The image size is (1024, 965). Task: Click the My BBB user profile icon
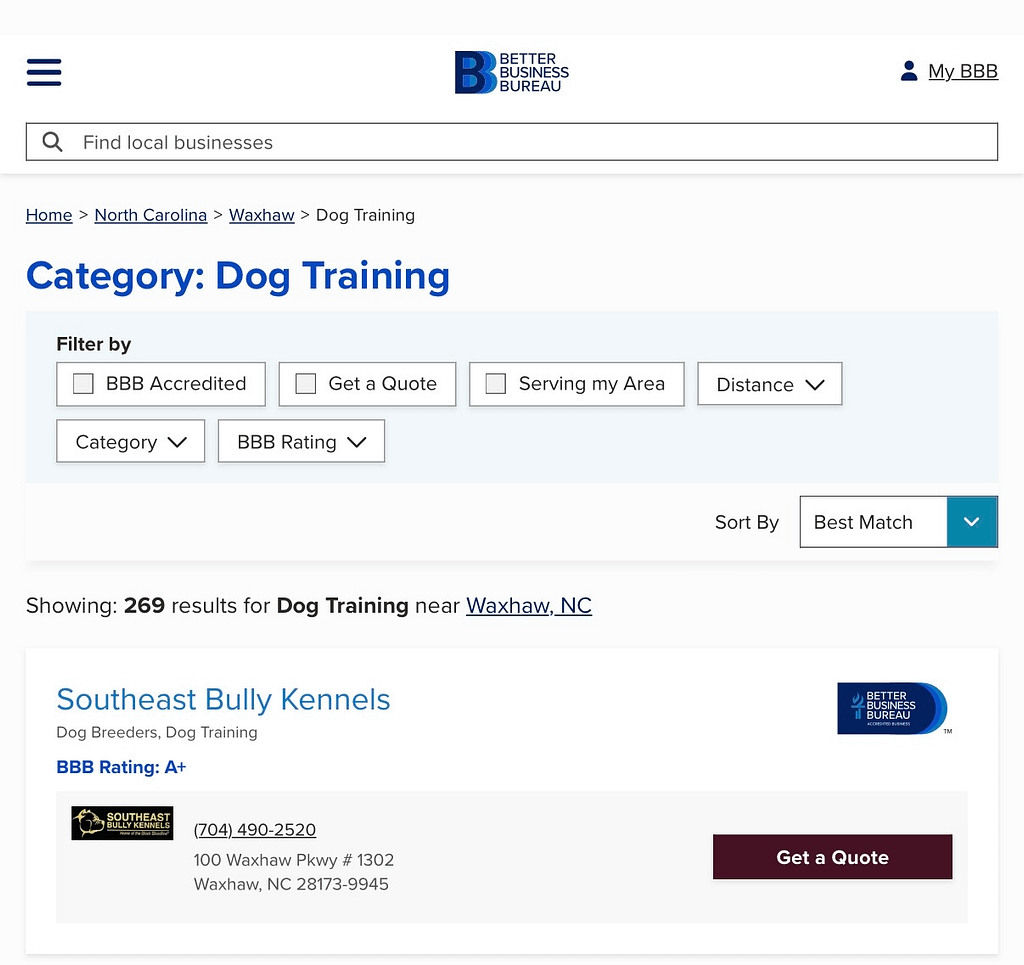[x=908, y=71]
